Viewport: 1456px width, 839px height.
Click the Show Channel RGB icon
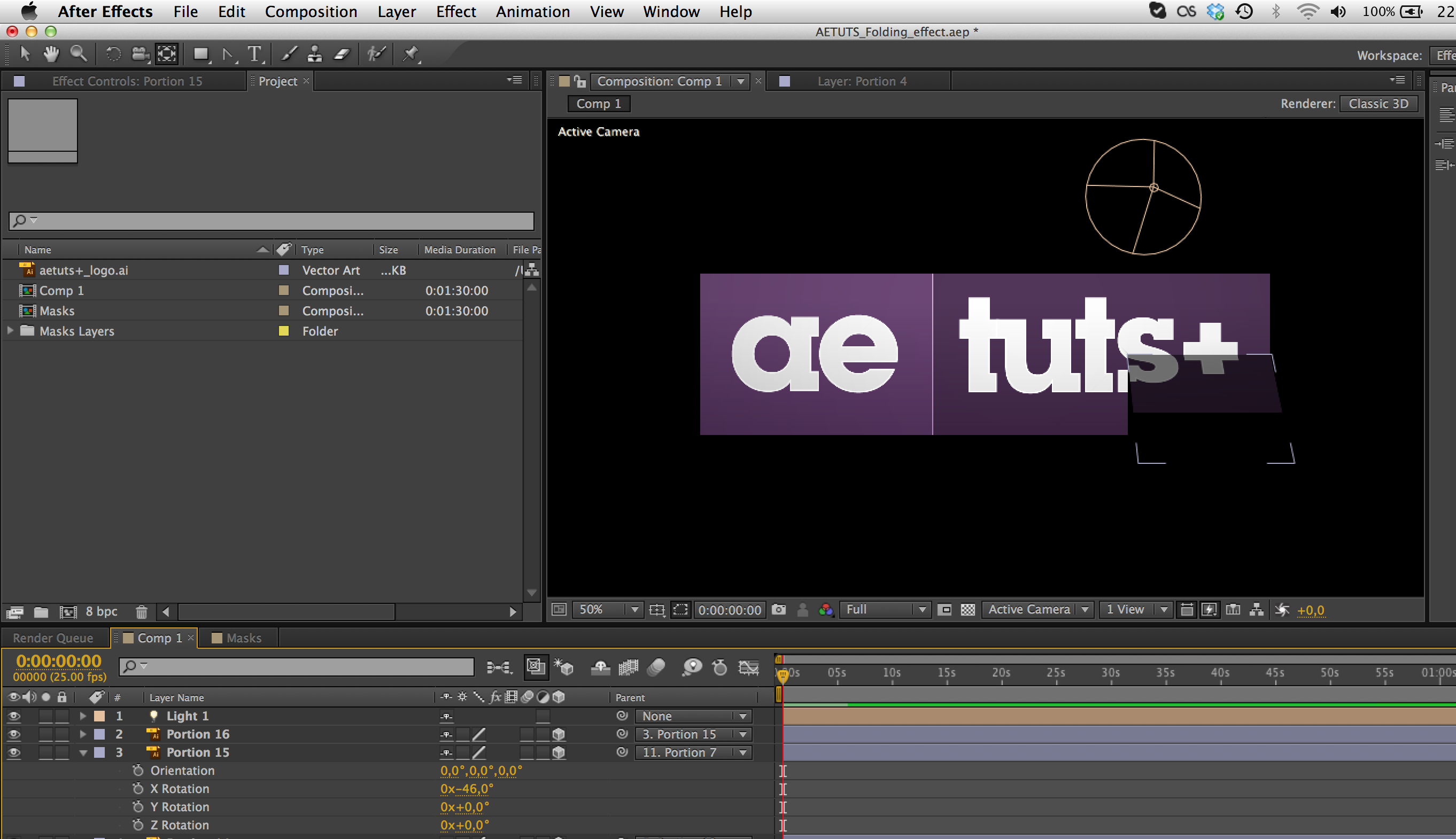(826, 610)
